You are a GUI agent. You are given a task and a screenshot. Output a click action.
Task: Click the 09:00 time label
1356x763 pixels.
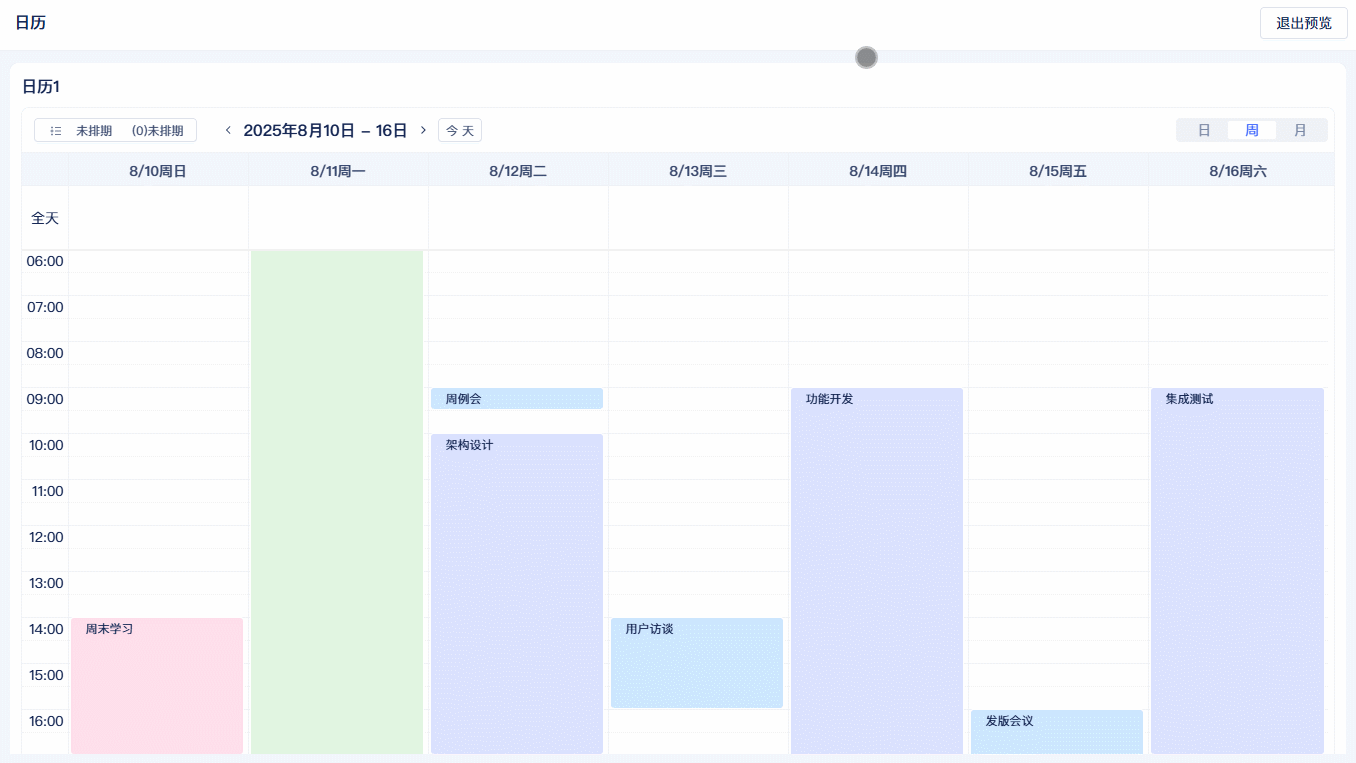45,399
